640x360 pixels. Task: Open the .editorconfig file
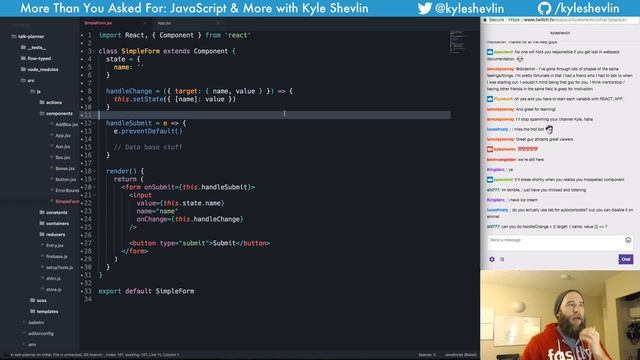click(41, 333)
